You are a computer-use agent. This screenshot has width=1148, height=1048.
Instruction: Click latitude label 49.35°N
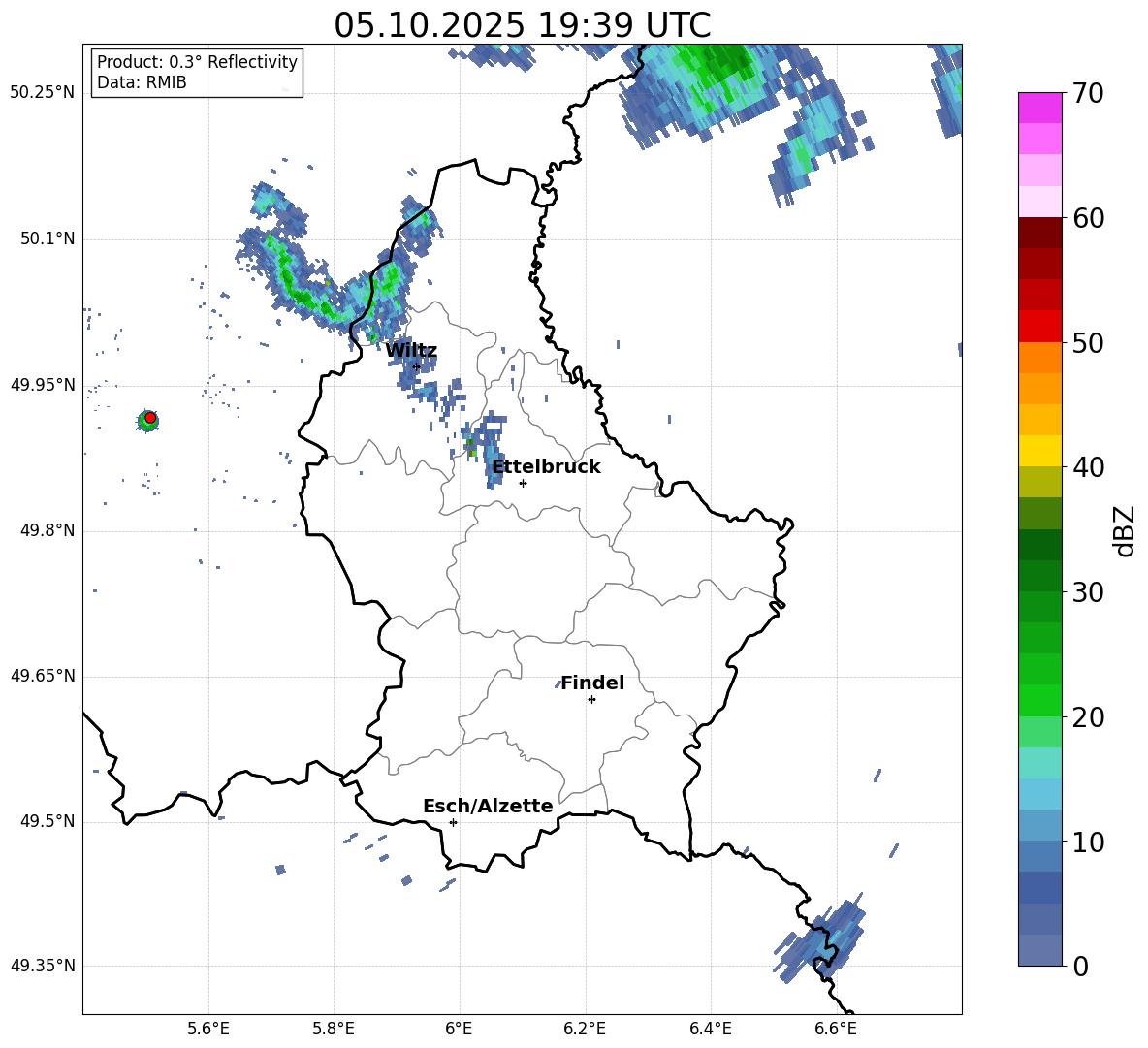42,966
